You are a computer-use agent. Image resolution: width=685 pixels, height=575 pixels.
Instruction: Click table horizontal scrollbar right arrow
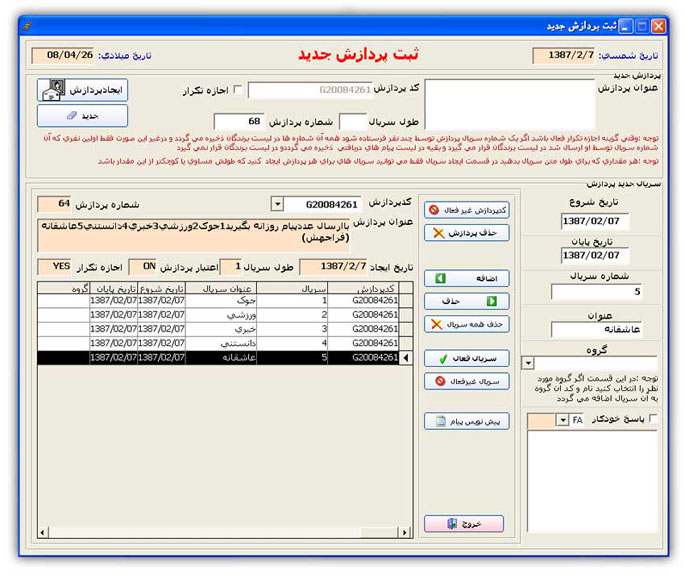(405, 532)
